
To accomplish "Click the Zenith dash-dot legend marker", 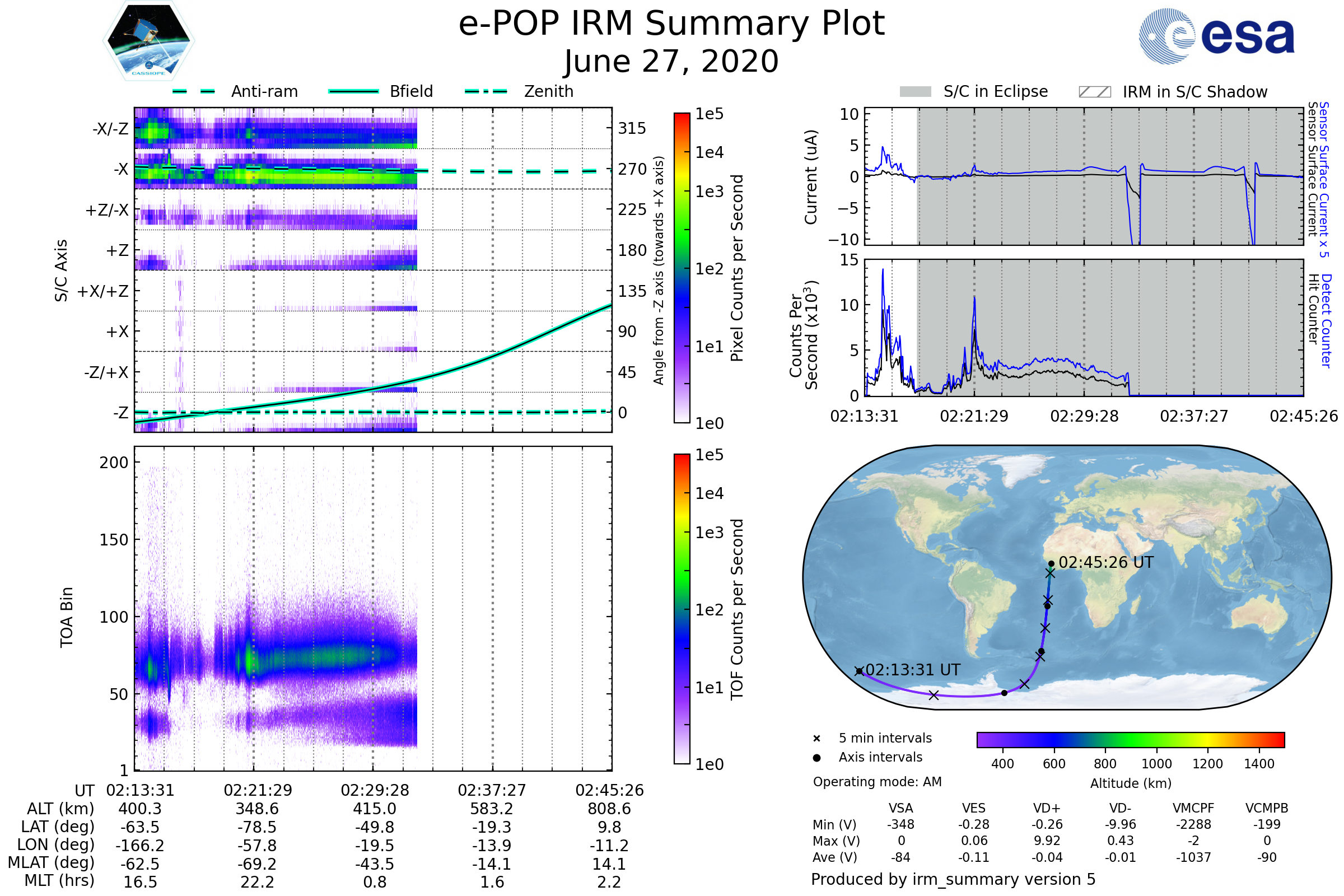I will tap(486, 91).
